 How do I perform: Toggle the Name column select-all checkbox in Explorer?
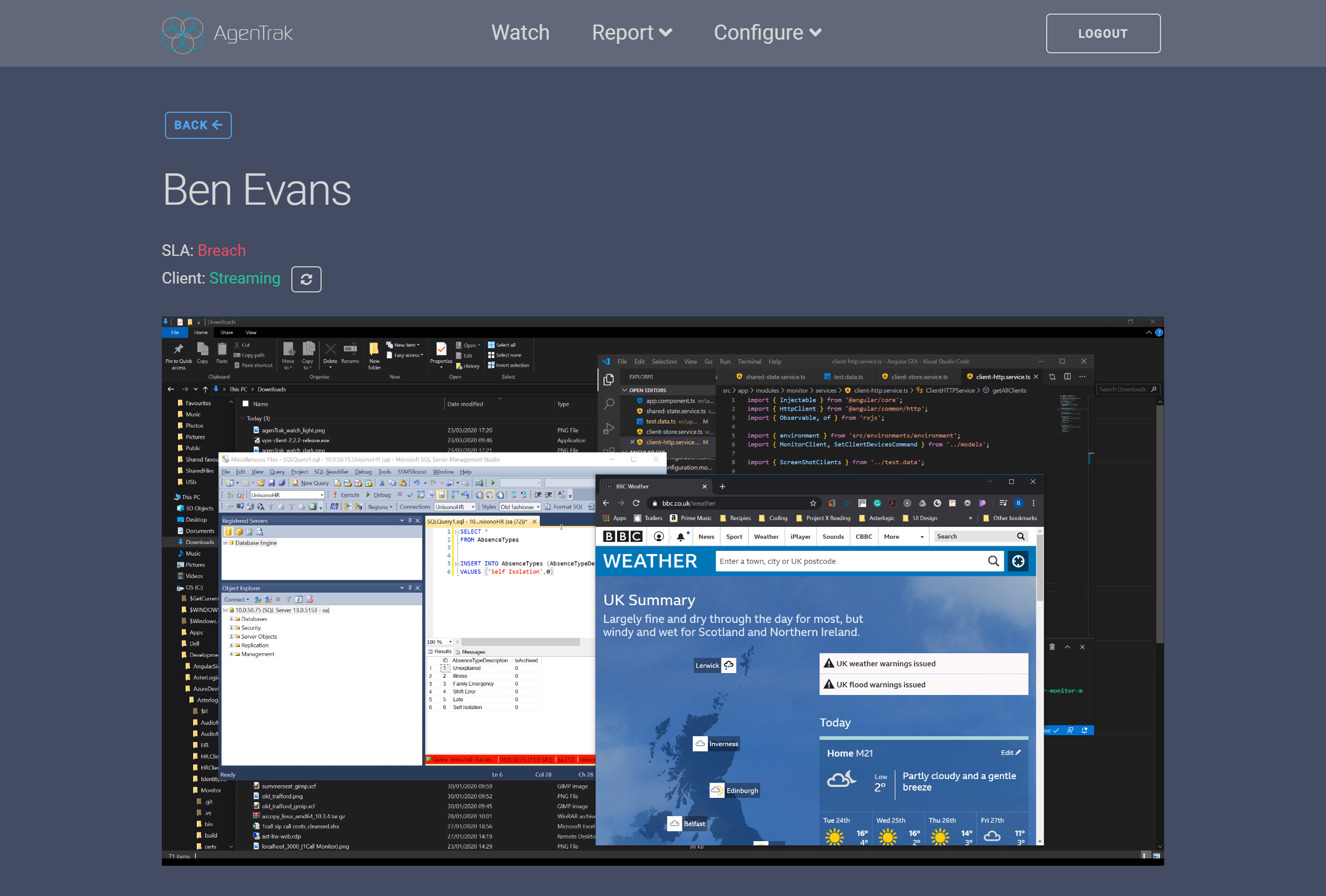(245, 404)
